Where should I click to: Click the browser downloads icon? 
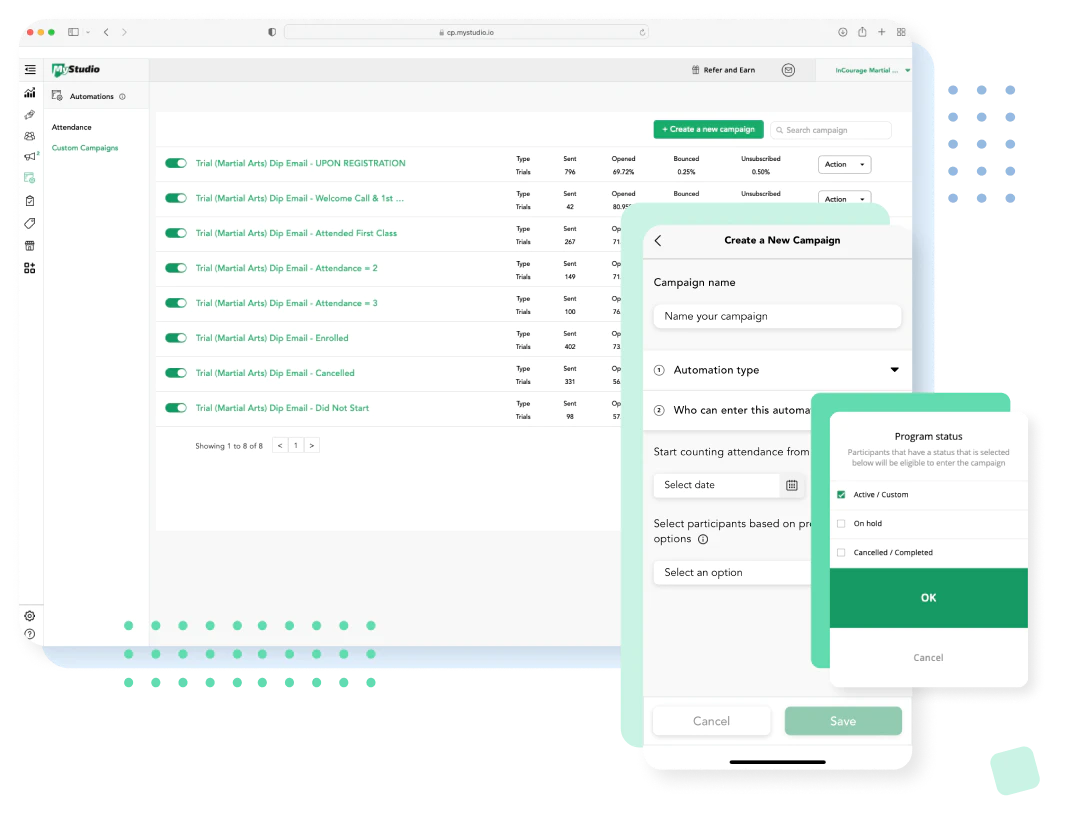click(842, 32)
